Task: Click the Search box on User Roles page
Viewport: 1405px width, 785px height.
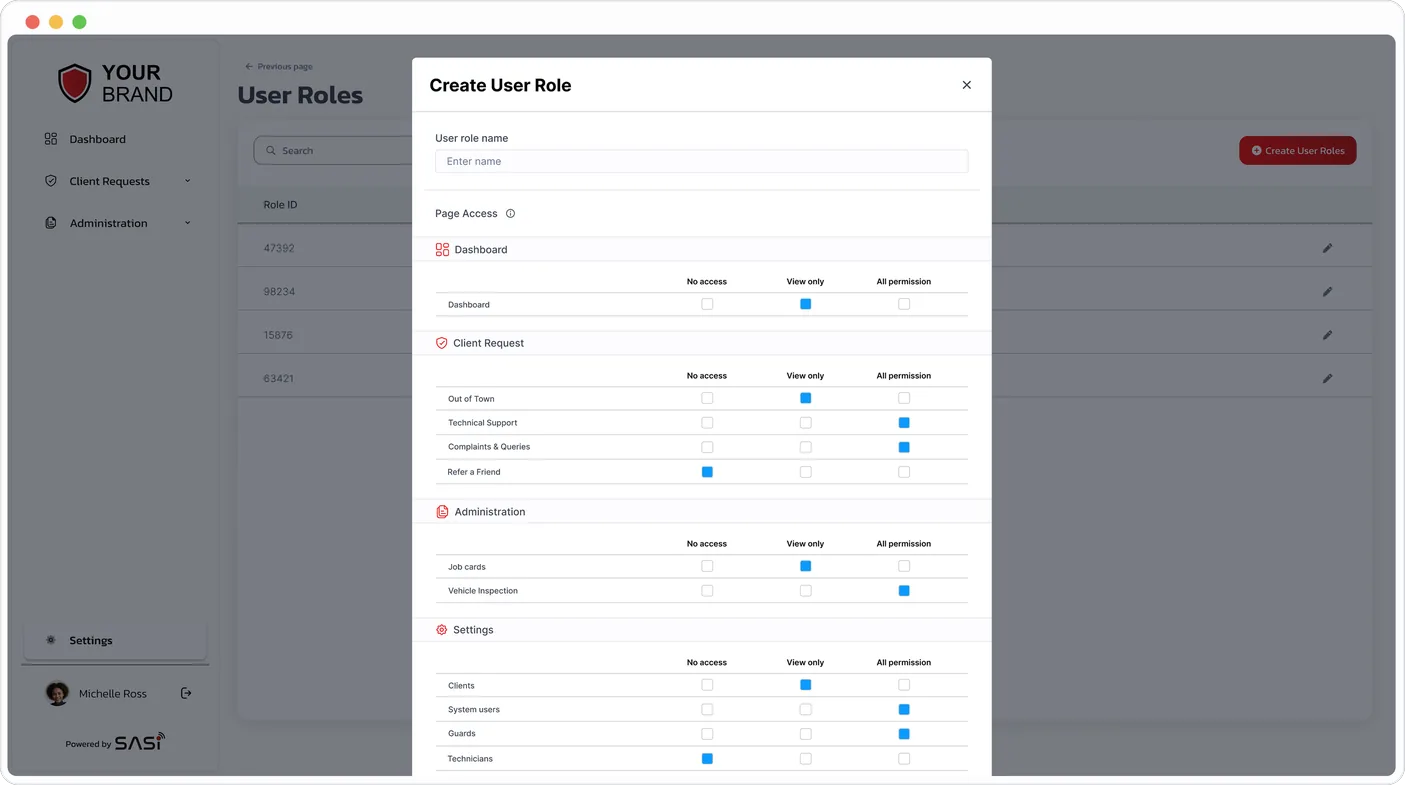Action: coord(333,151)
